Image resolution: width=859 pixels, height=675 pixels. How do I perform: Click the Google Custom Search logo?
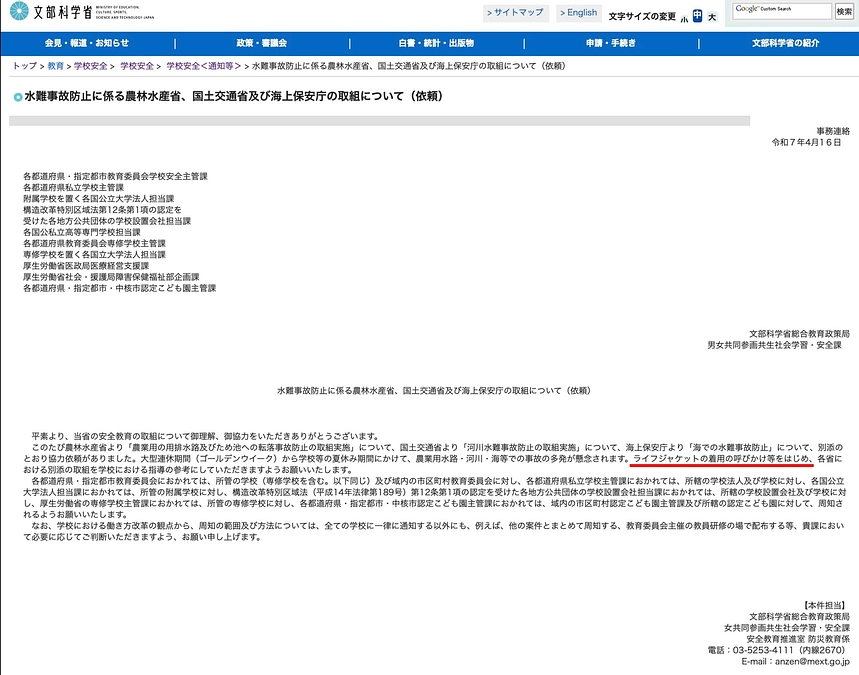pos(745,10)
